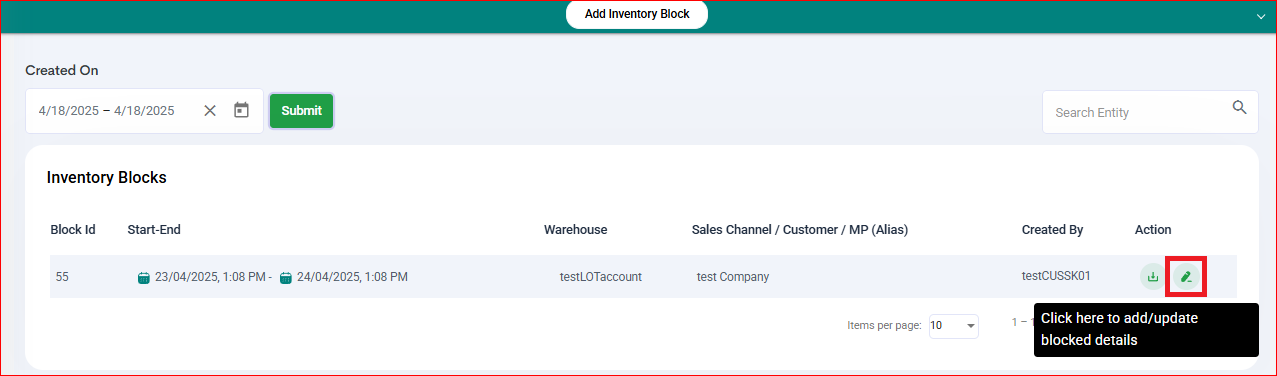Click the search magnifier icon
Viewport: 1277px width, 376px height.
(x=1239, y=108)
